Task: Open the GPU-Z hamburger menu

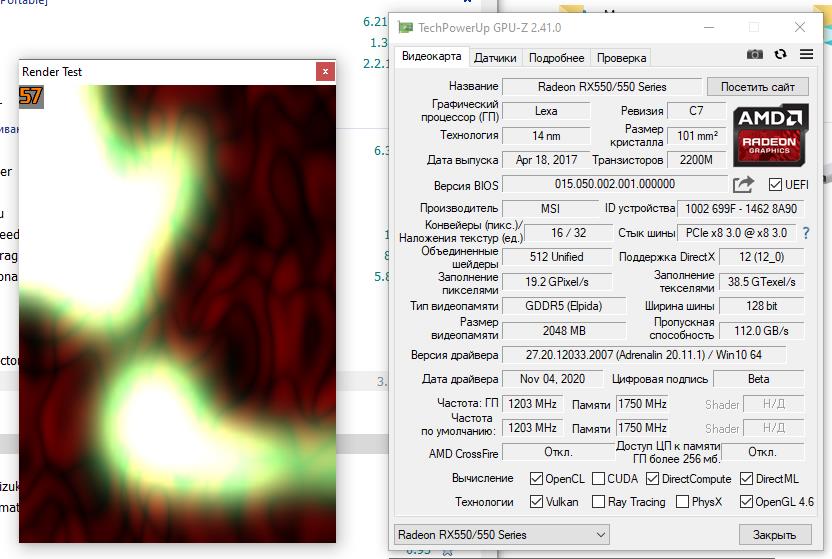Action: coord(807,54)
